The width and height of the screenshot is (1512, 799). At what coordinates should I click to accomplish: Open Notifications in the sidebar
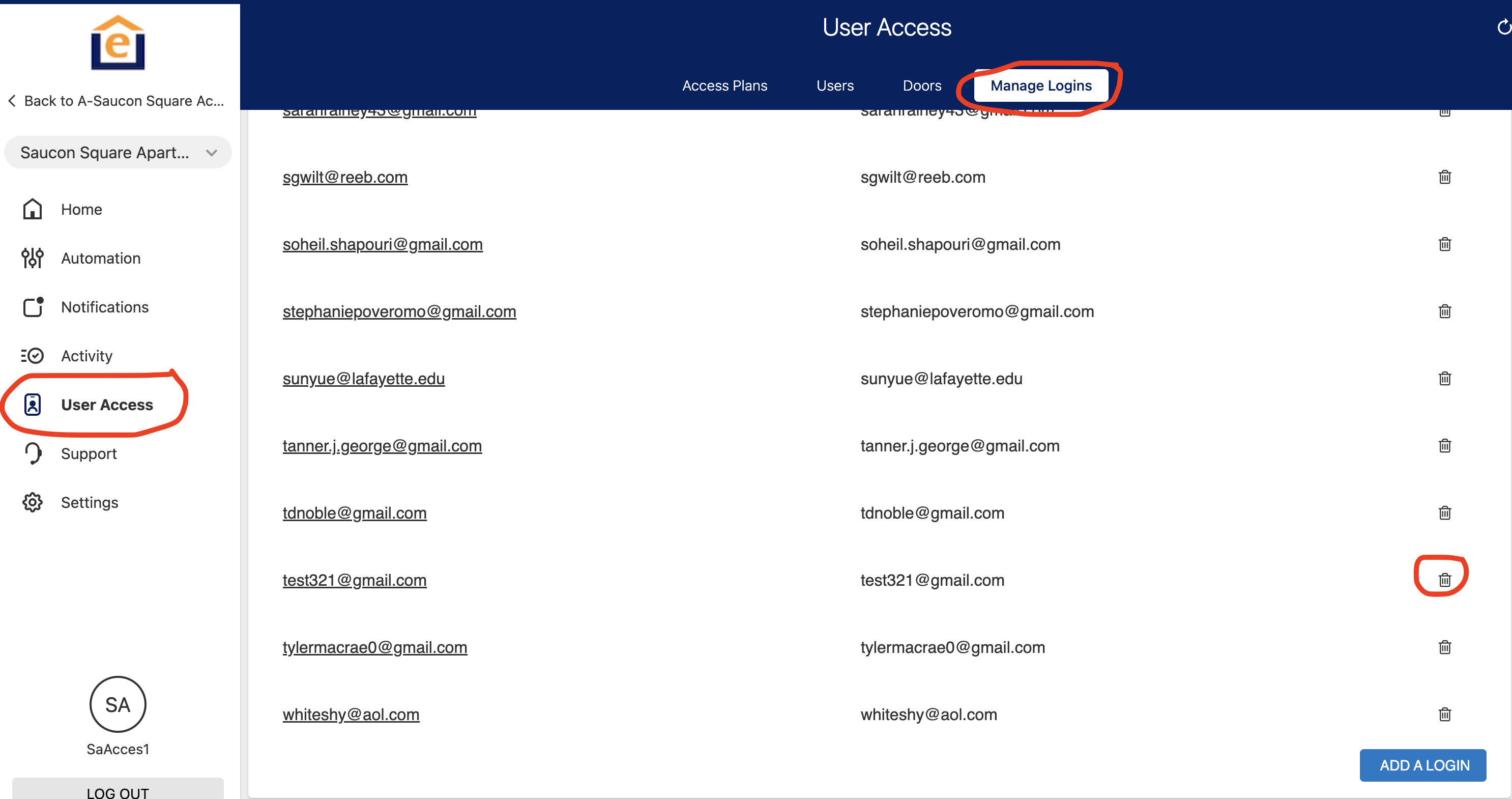click(104, 307)
